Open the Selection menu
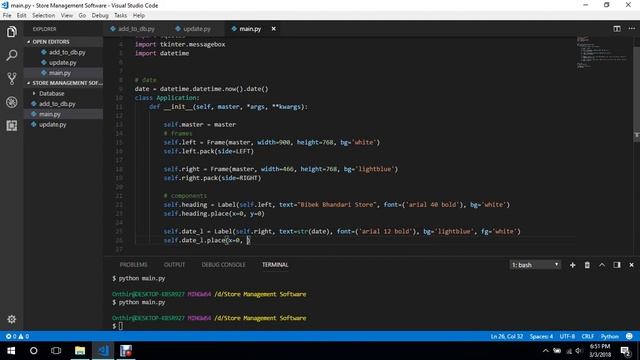This screenshot has width=640, height=360. coord(44,16)
